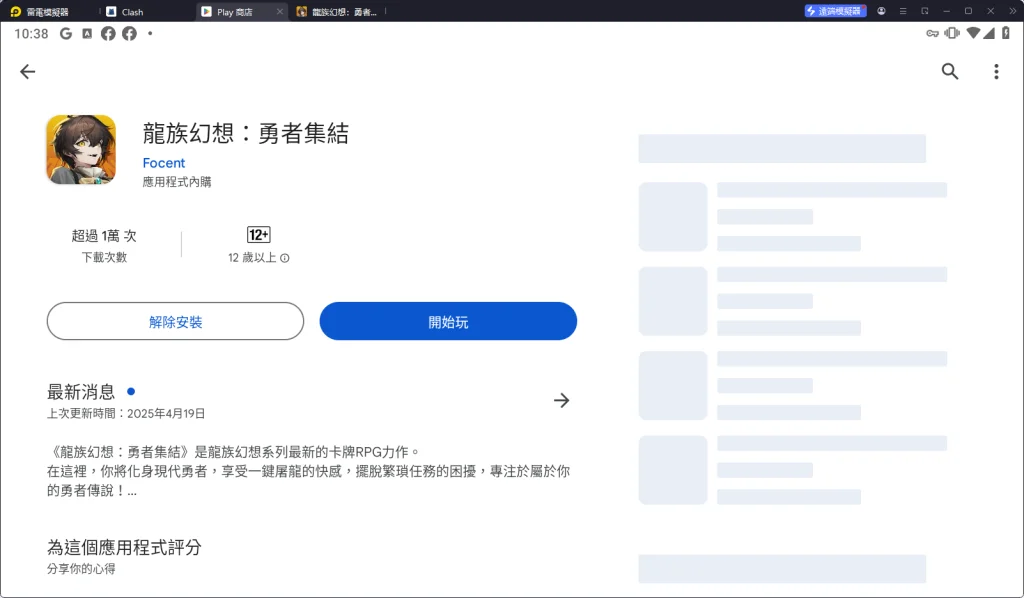The width and height of the screenshot is (1024, 598).
Task: Click the keyboard A notification icon
Action: (x=87, y=33)
